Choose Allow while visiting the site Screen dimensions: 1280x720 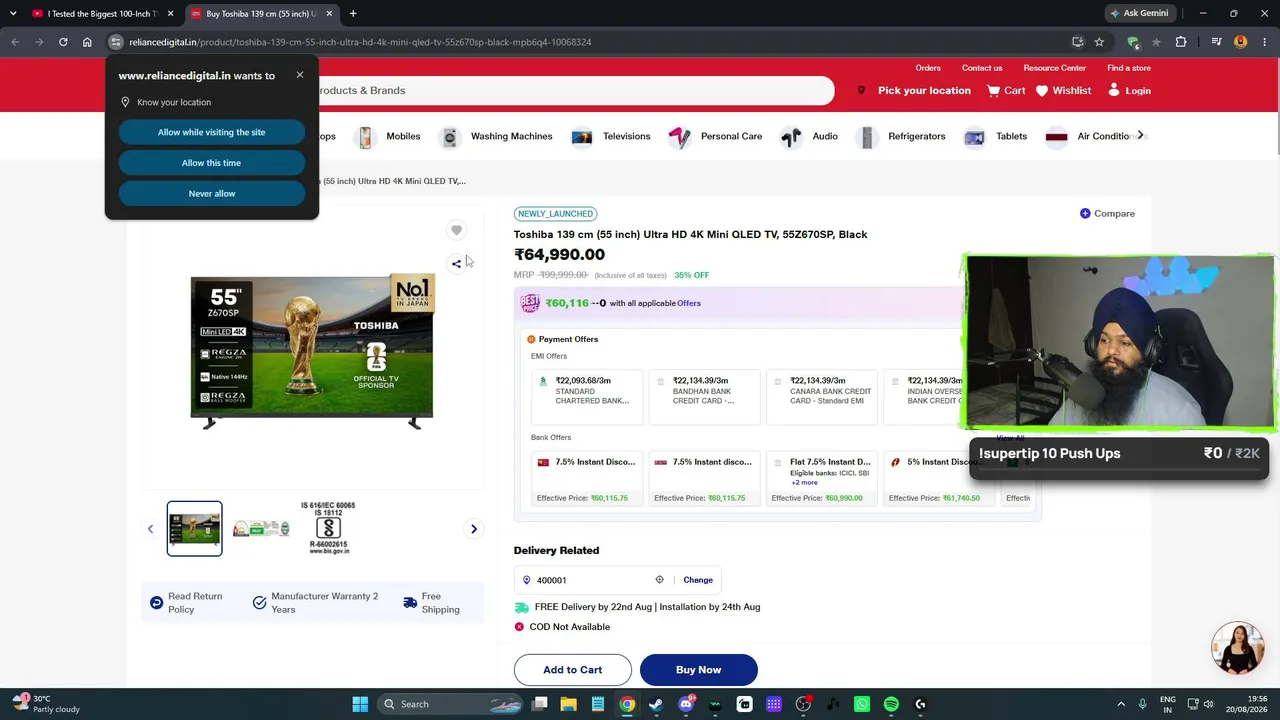(211, 132)
